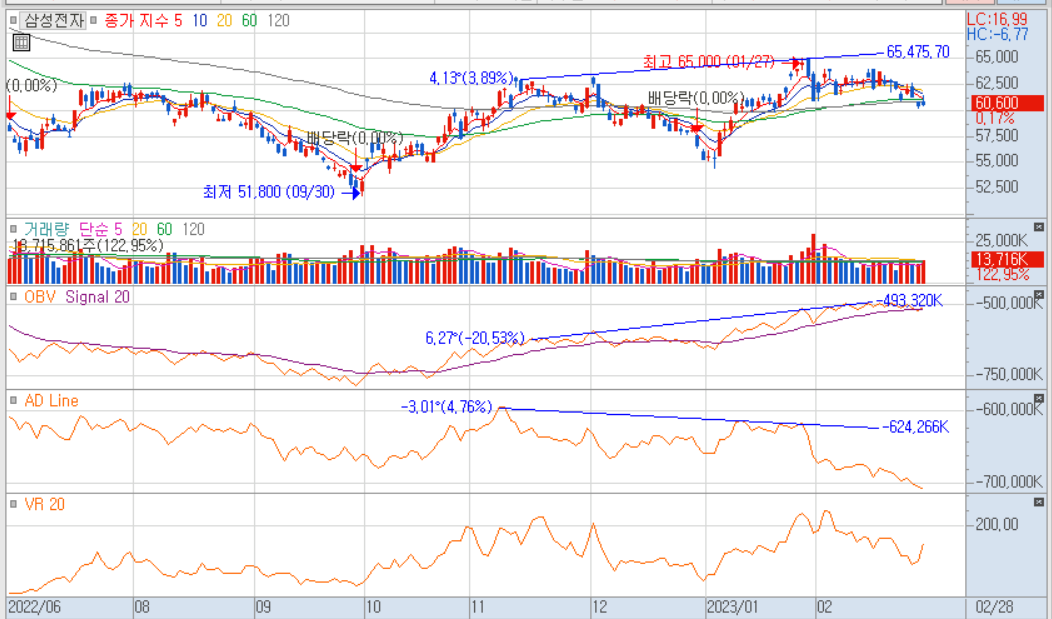Close the volume (거래량) indicator panel
The height and width of the screenshot is (619, 1052).
[1039, 227]
